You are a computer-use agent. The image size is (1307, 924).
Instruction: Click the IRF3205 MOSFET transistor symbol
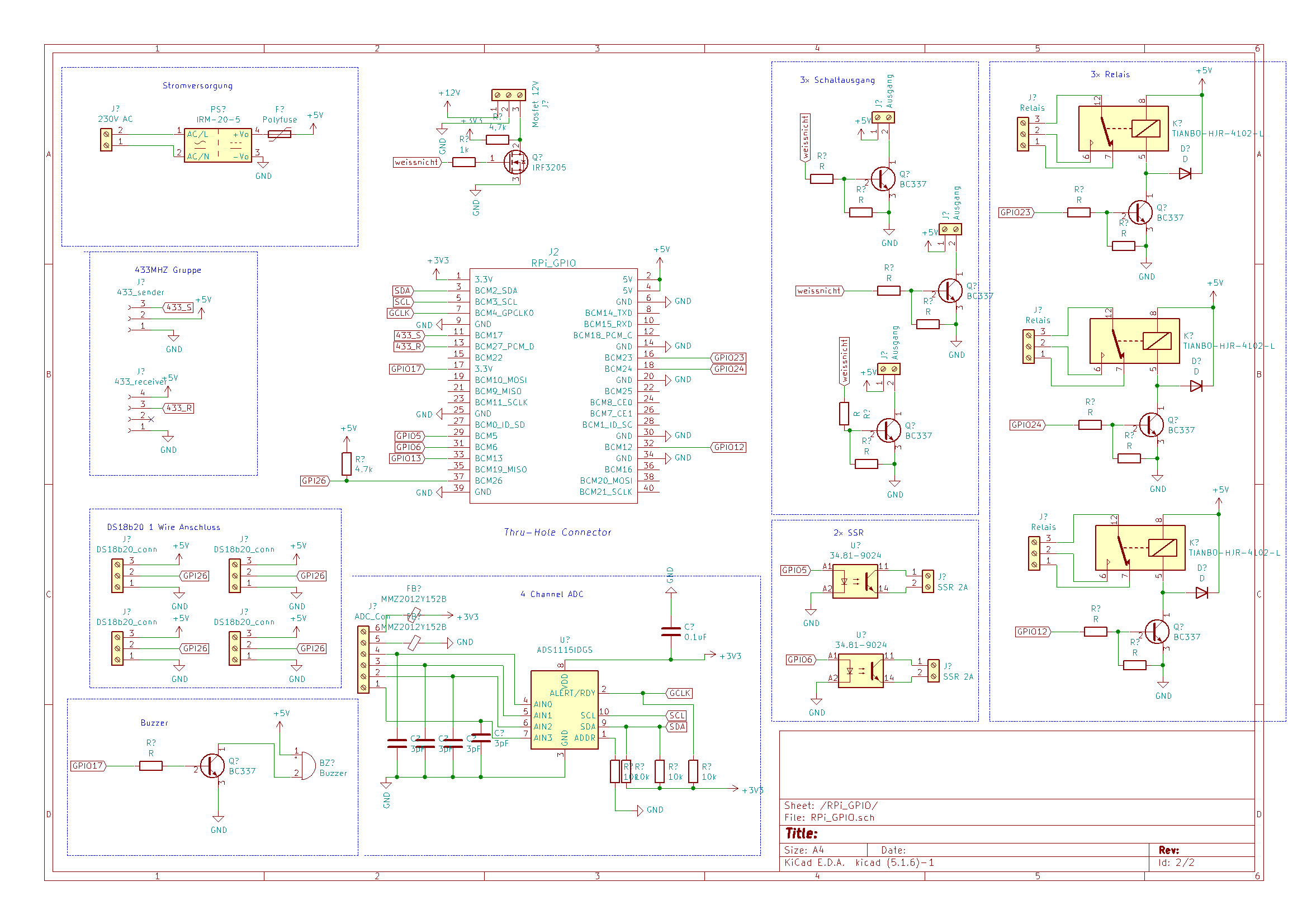point(516,163)
